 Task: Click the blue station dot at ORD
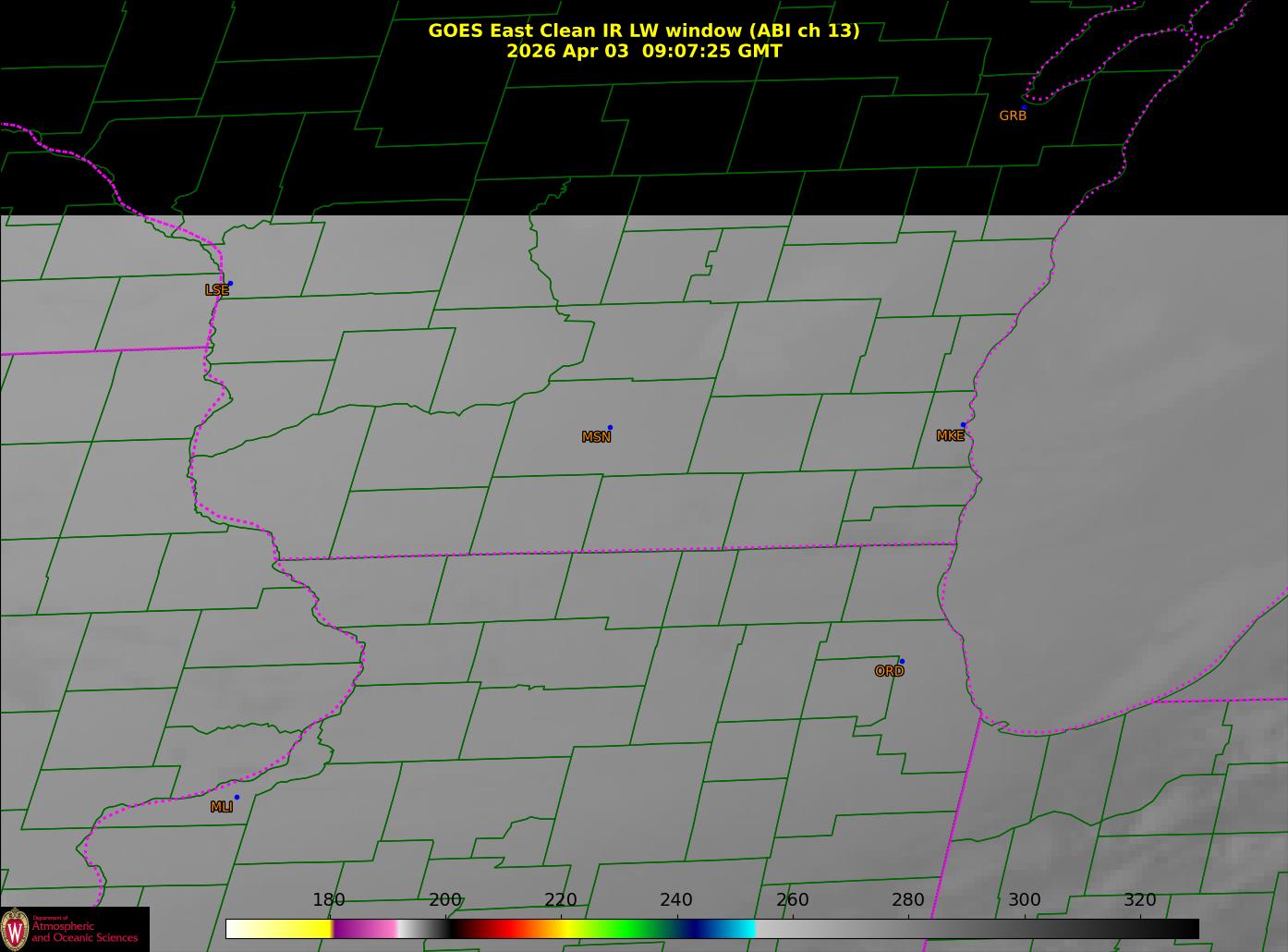[x=902, y=662]
